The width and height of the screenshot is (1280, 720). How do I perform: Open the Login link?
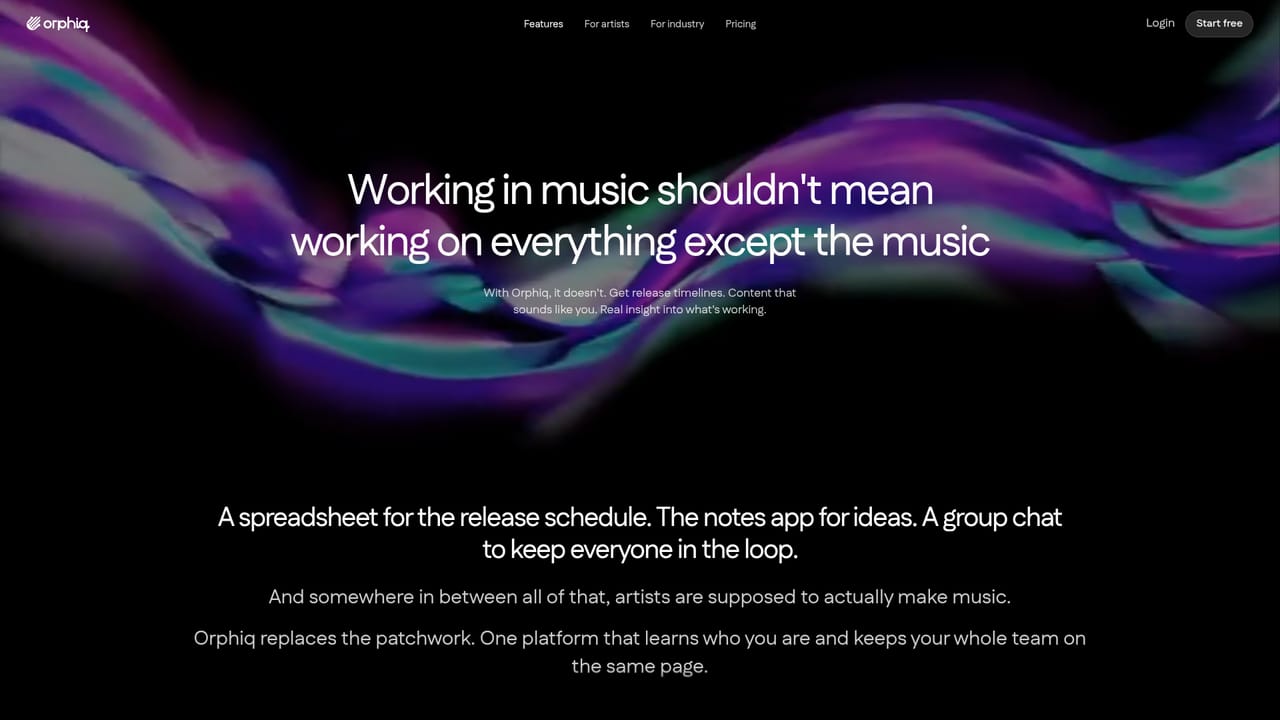(x=1160, y=23)
